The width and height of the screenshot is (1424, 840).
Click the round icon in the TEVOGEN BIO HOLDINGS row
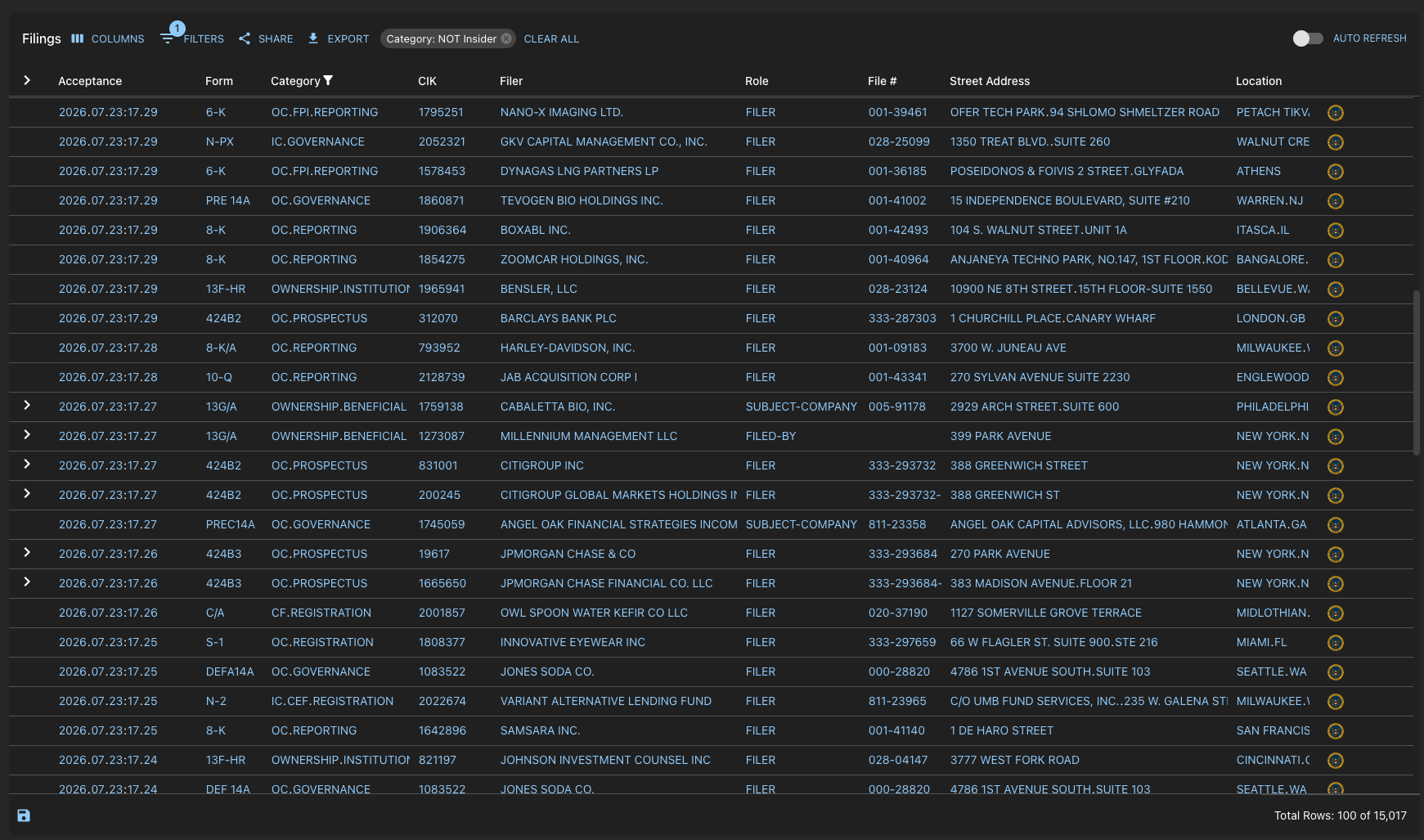[1336, 201]
